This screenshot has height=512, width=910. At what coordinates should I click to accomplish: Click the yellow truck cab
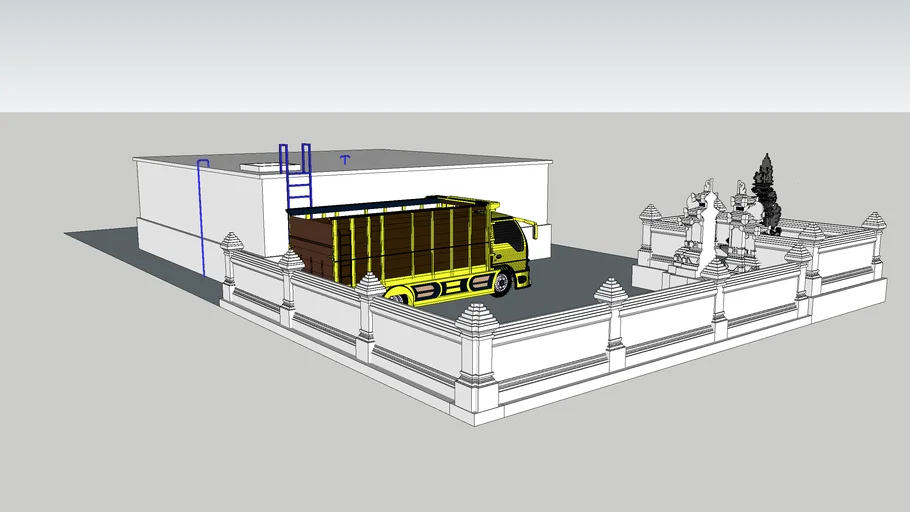click(508, 246)
